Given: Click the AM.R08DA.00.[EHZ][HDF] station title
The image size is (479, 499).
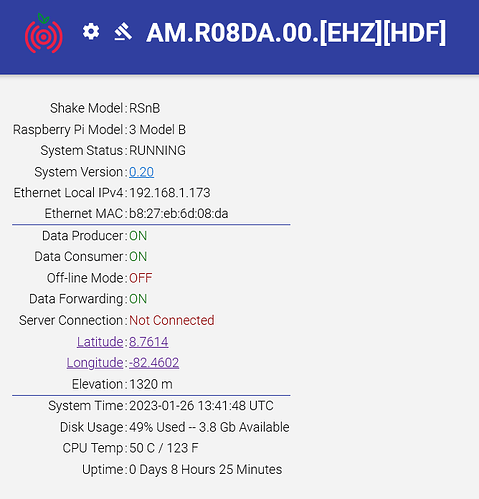Looking at the screenshot, I should click(296, 33).
